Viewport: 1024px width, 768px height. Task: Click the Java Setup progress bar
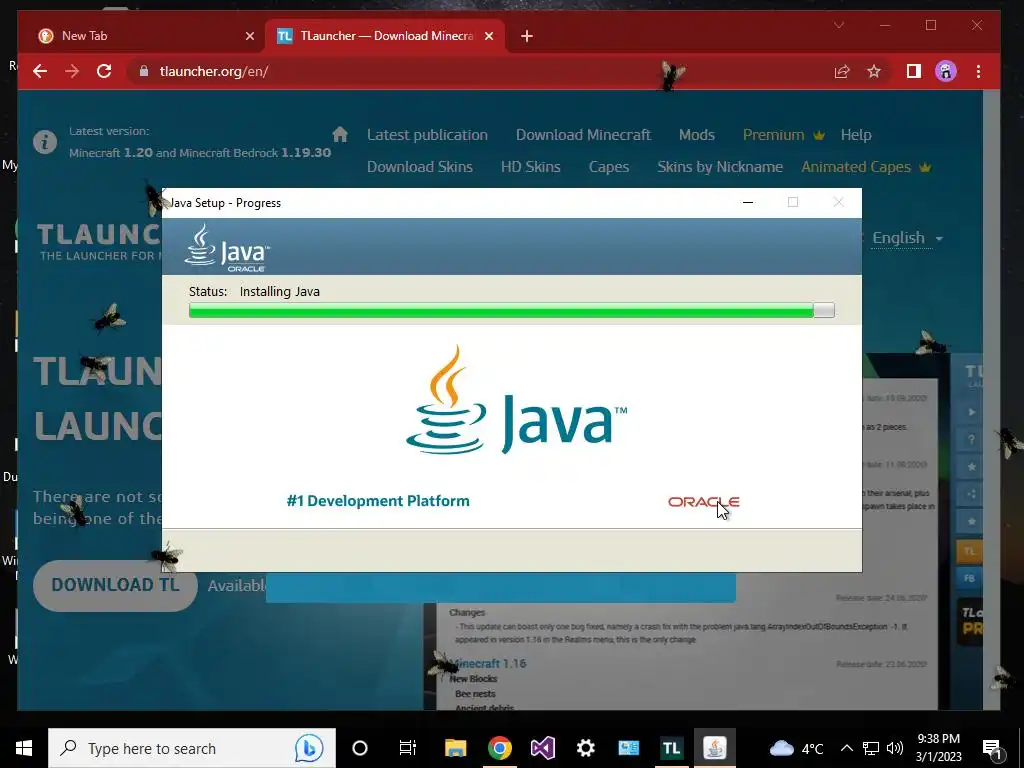pos(511,310)
